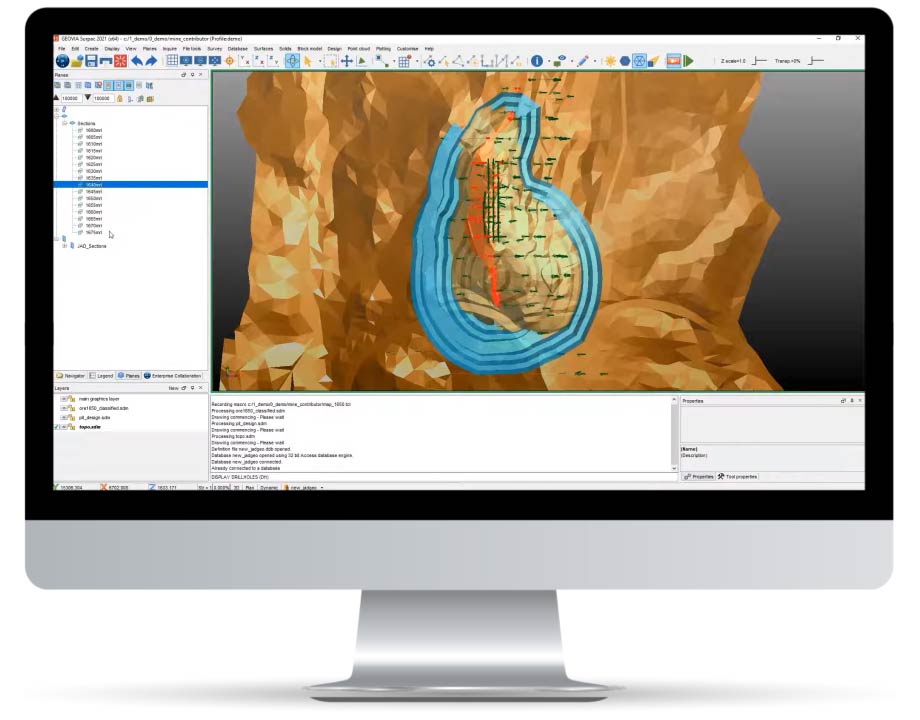Click the Undo arrow icon

click(x=136, y=61)
